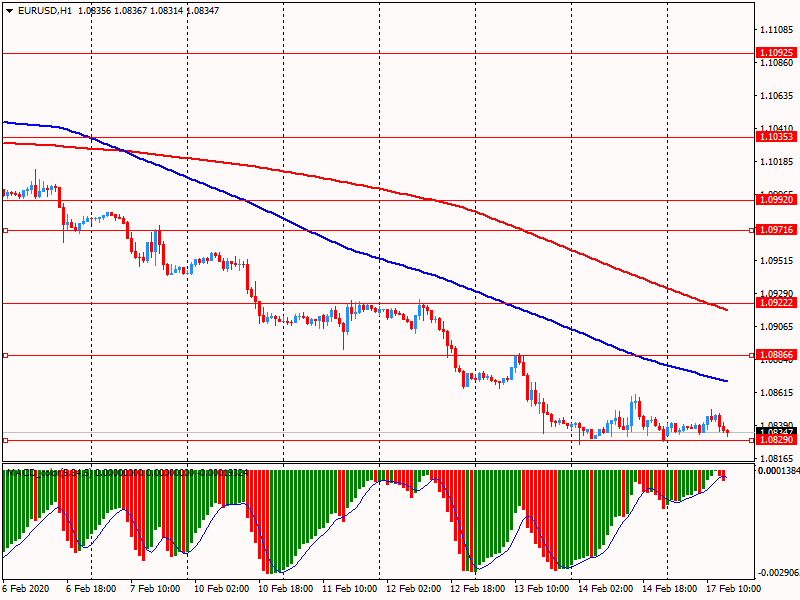Select the 1.08290 red price label
This screenshot has width=800, height=600.
(x=777, y=440)
